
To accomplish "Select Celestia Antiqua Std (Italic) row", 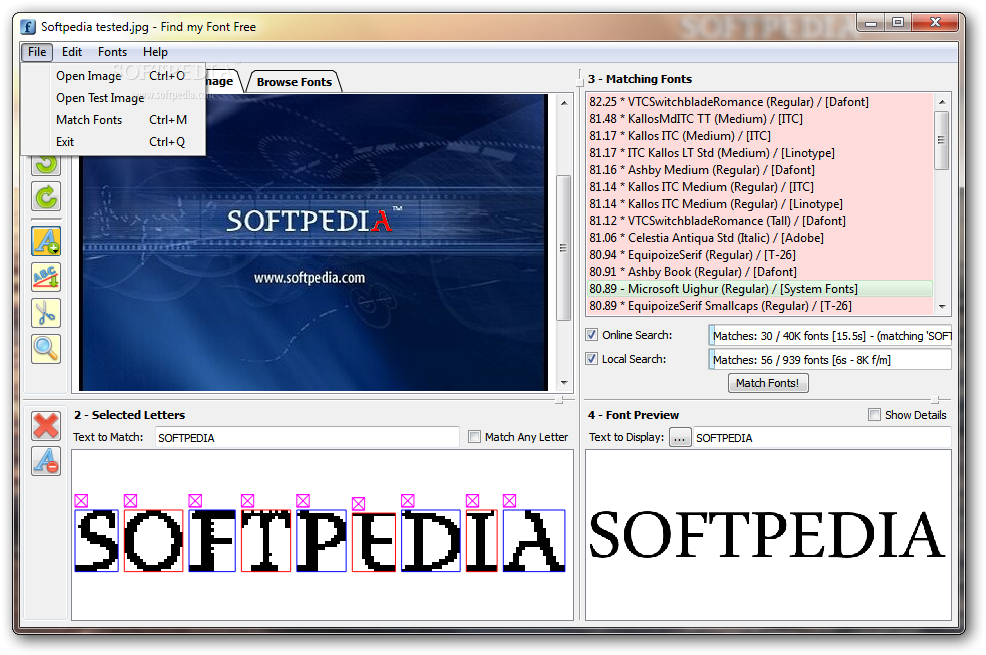I will [760, 238].
